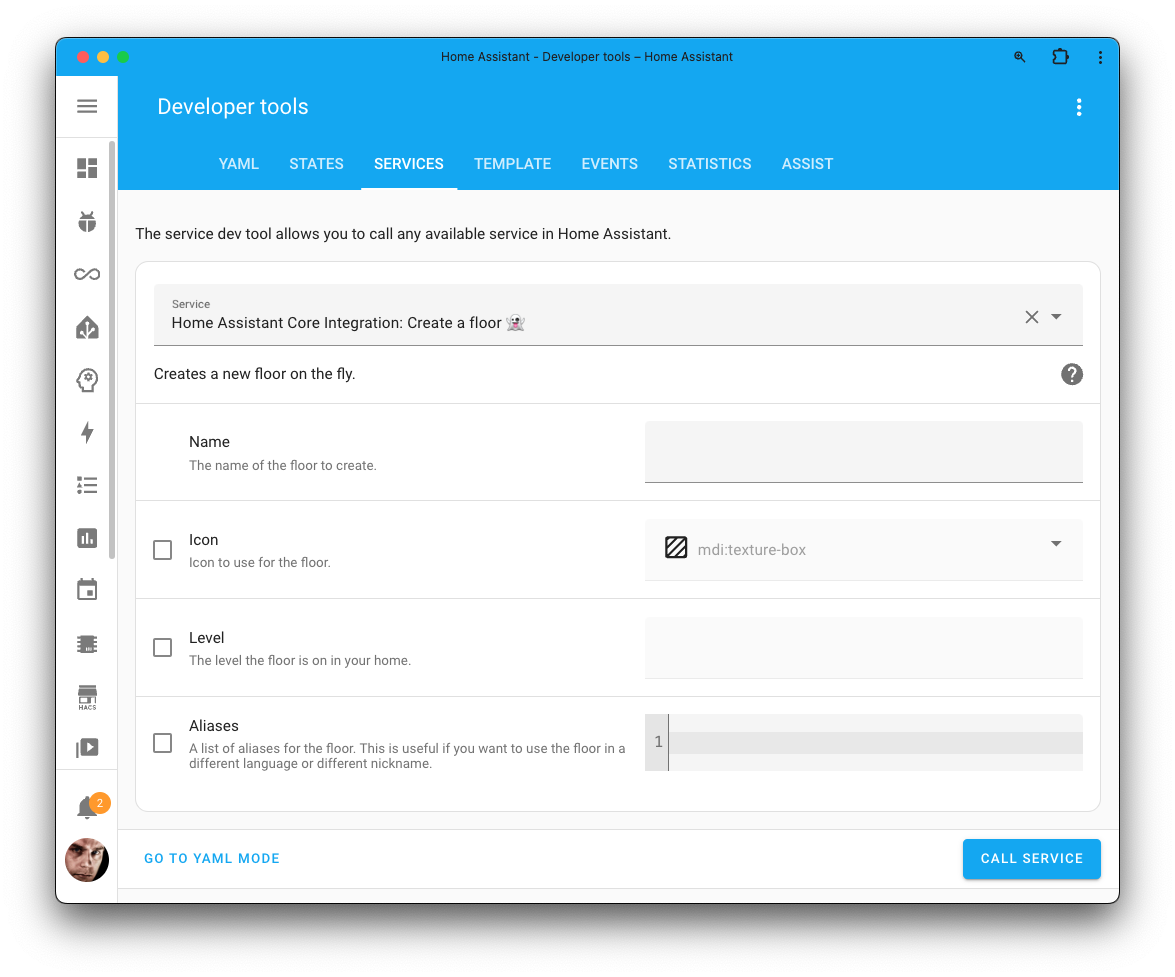Click the floor Name input field
This screenshot has width=1175, height=977.
pos(863,452)
